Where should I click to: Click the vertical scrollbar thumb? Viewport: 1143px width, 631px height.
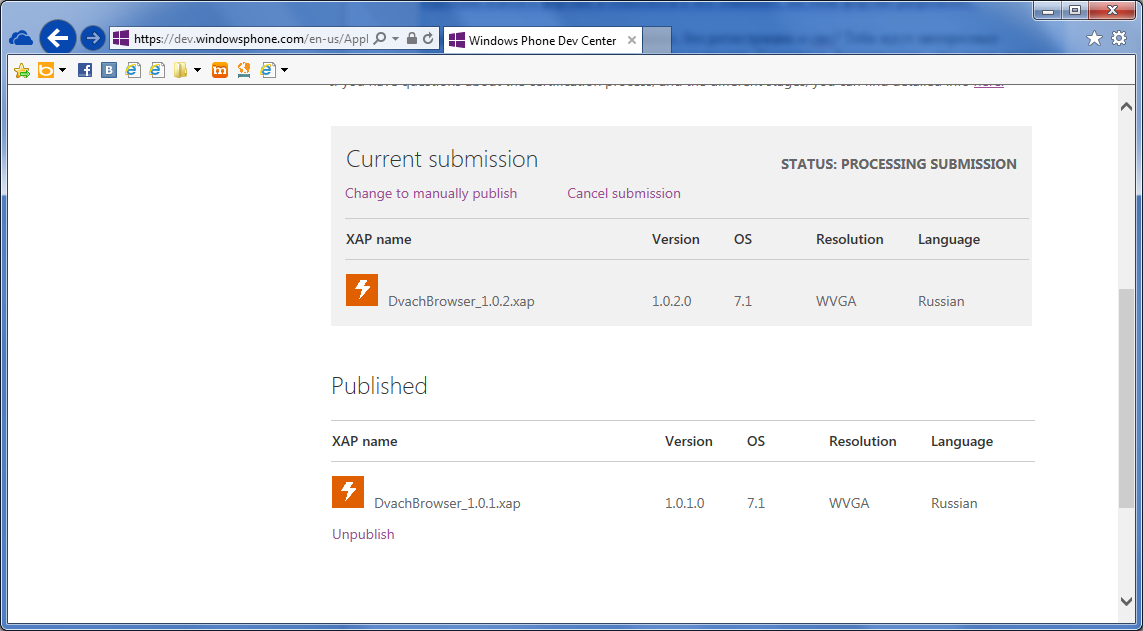pos(1126,398)
